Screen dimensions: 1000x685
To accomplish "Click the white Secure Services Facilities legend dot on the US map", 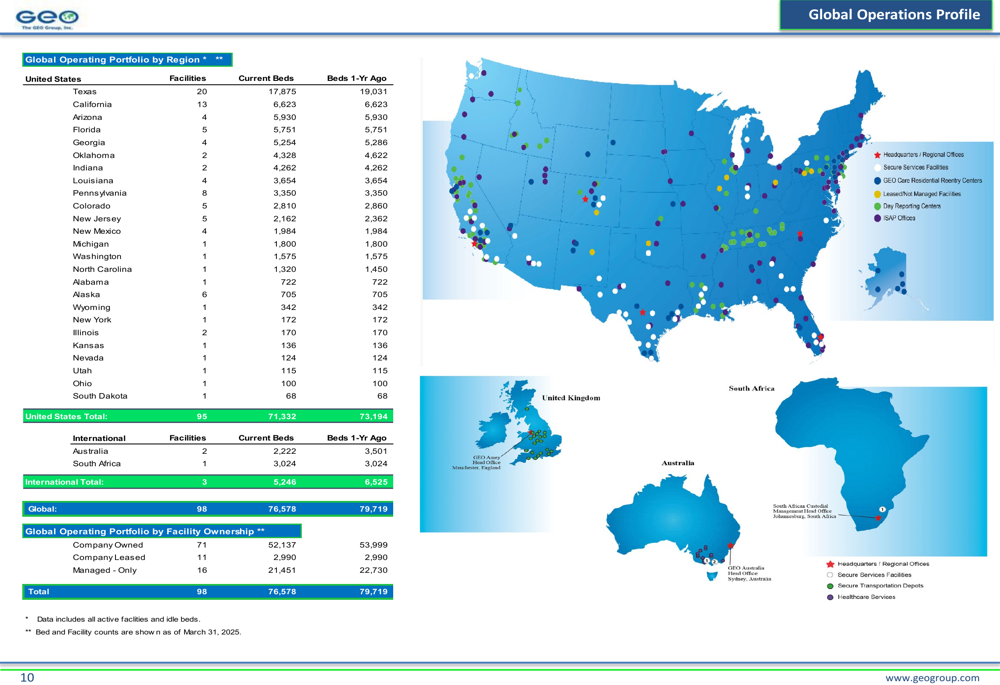I will (x=877, y=168).
